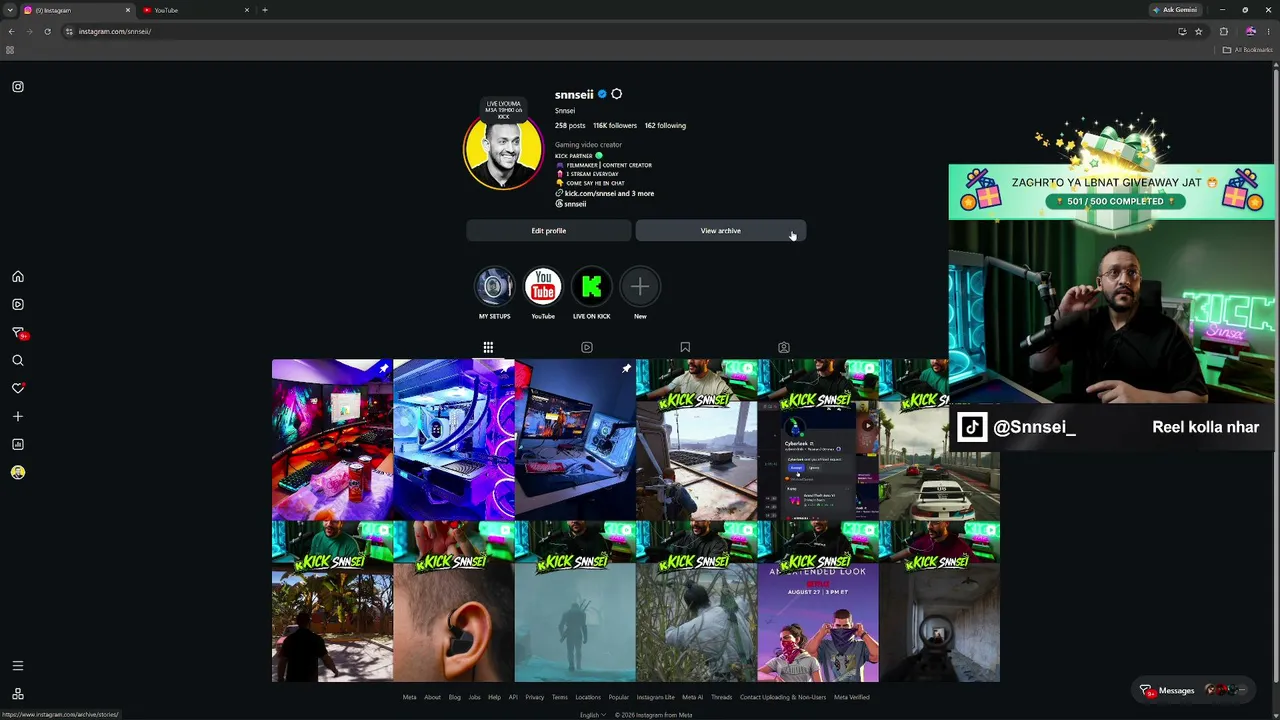The image size is (1280, 720).
Task: Select the Tagged profile tab
Action: pyautogui.click(x=784, y=347)
